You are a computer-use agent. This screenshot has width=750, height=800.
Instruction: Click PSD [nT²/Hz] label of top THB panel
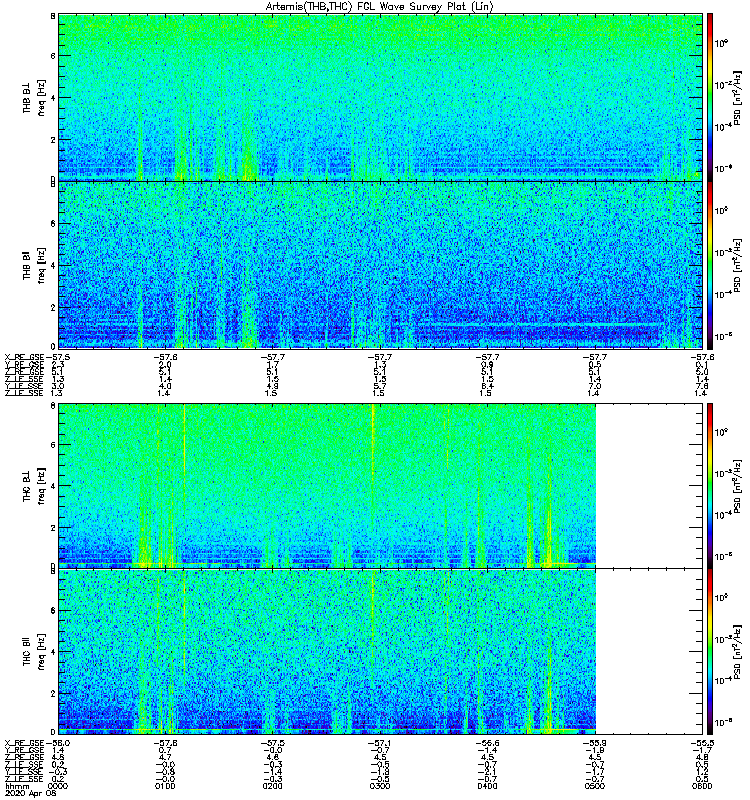pos(738,97)
